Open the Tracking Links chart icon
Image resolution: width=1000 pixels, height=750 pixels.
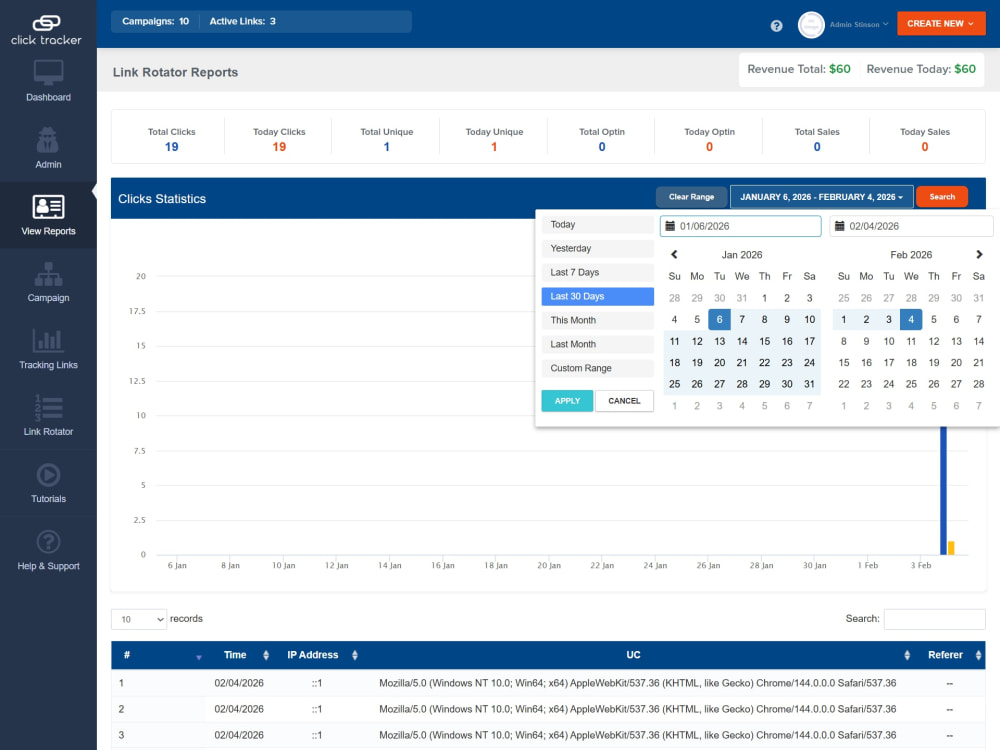[48, 341]
